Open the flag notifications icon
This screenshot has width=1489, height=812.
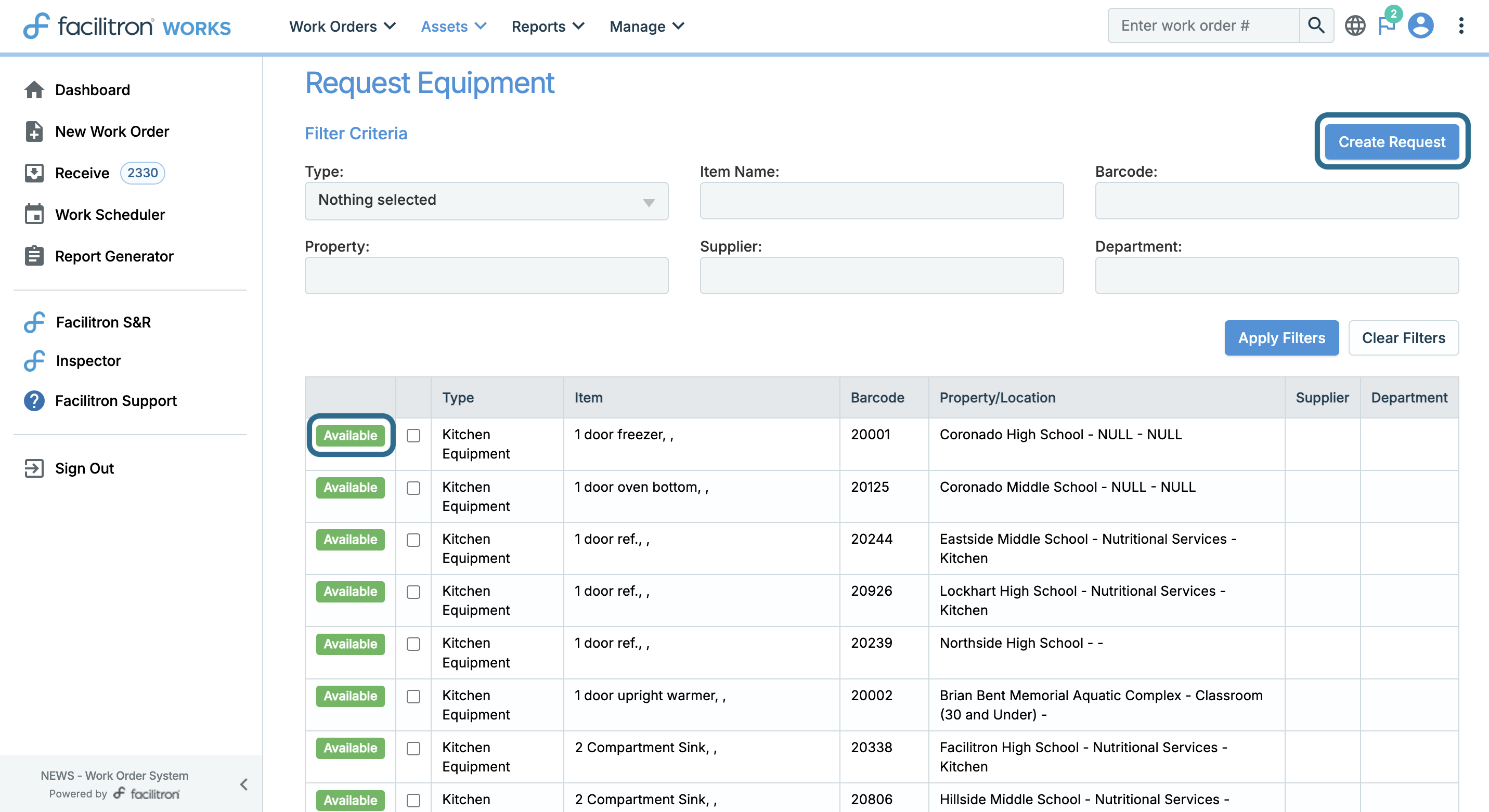click(x=1386, y=25)
